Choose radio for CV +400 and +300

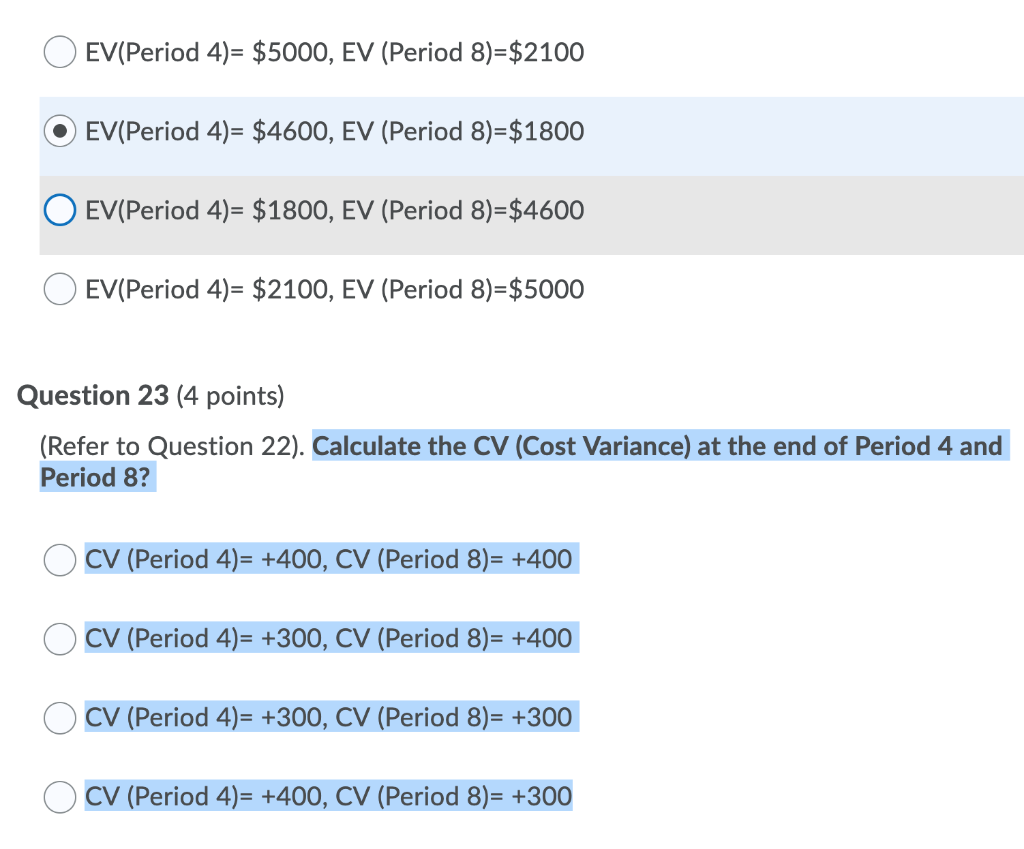(60, 796)
